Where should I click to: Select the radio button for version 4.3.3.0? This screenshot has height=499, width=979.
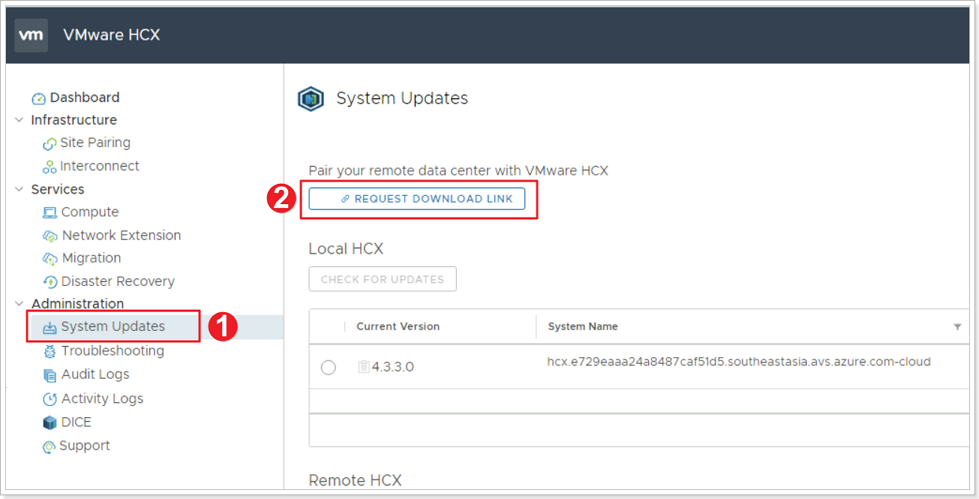(328, 367)
